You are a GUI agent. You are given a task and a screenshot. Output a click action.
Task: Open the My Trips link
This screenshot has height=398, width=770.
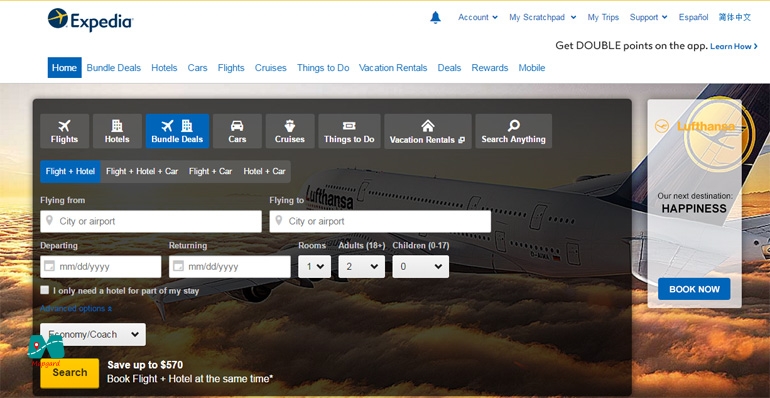pos(603,17)
